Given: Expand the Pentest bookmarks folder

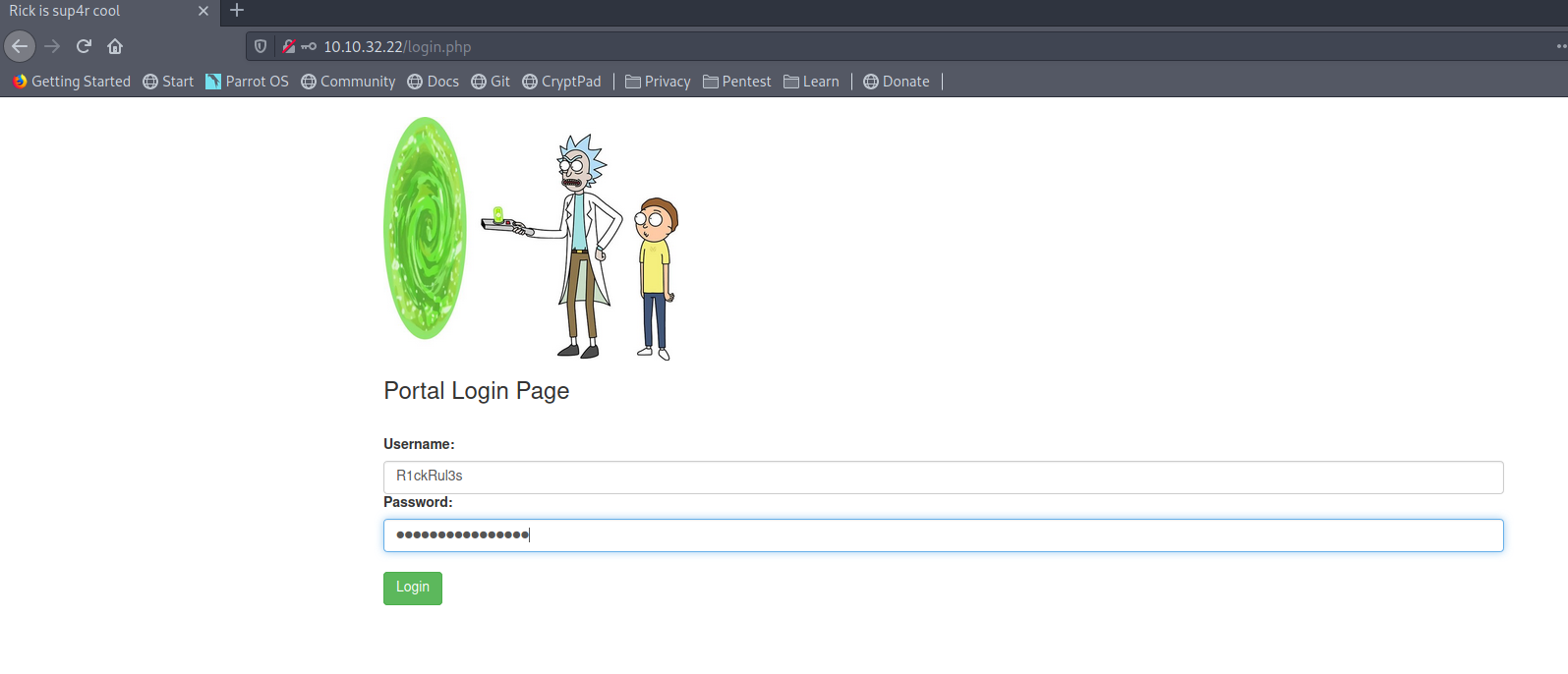Looking at the screenshot, I should [x=736, y=82].
